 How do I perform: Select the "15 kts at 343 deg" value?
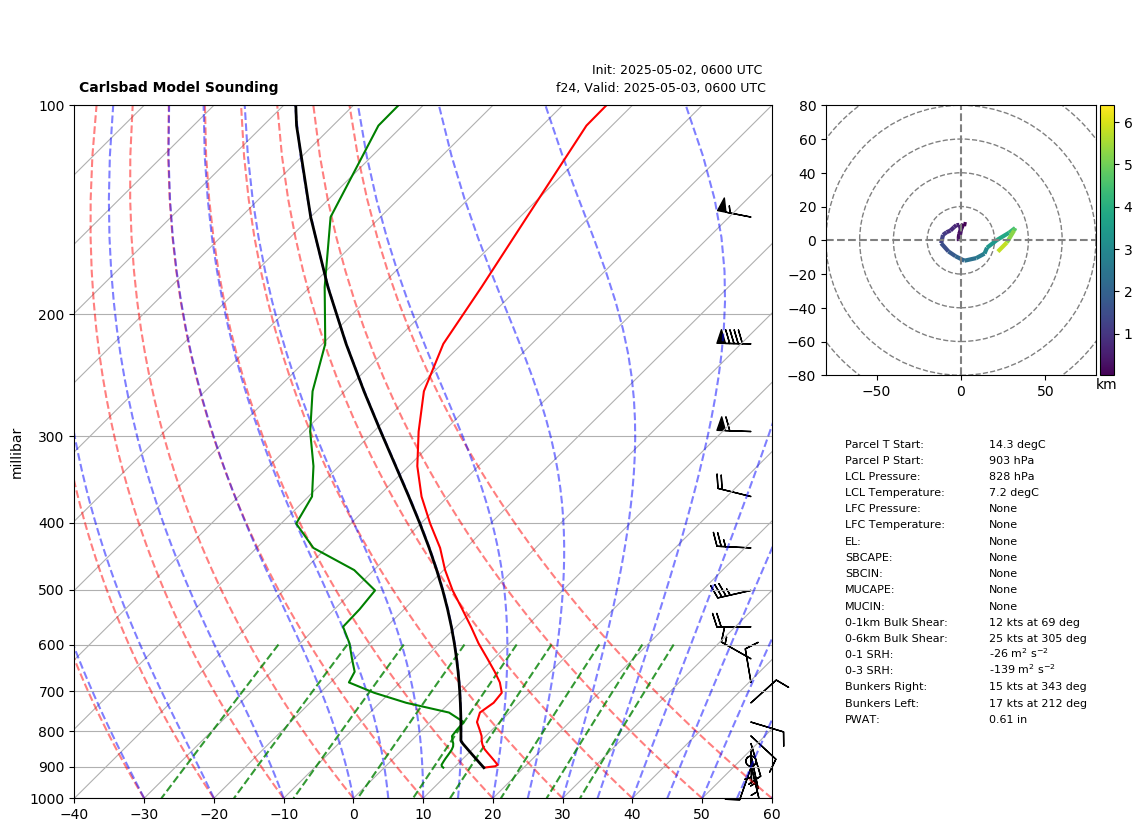(1038, 687)
